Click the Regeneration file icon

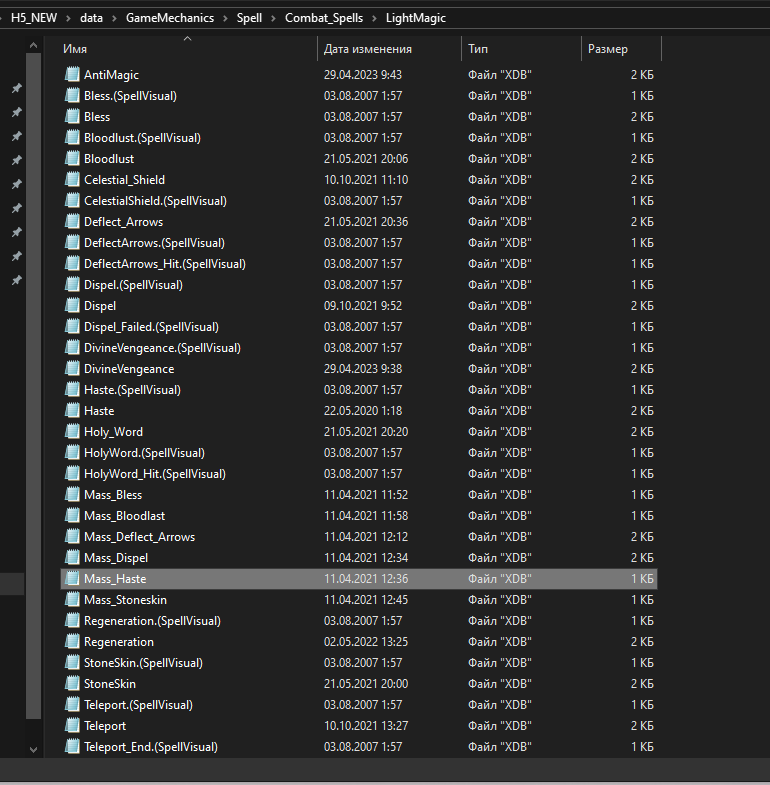click(x=72, y=642)
